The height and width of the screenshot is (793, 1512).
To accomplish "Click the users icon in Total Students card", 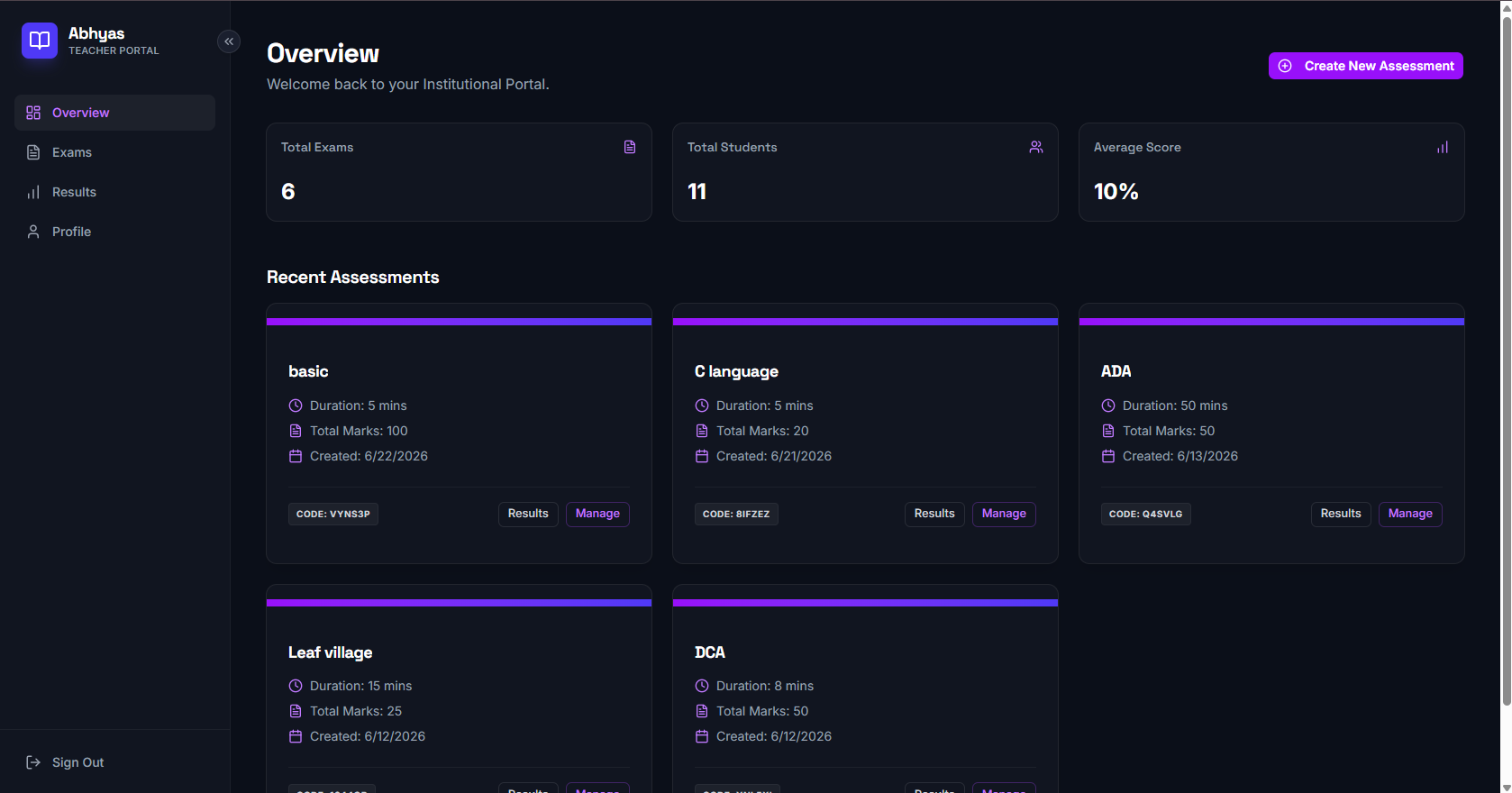I will pos(1036,147).
